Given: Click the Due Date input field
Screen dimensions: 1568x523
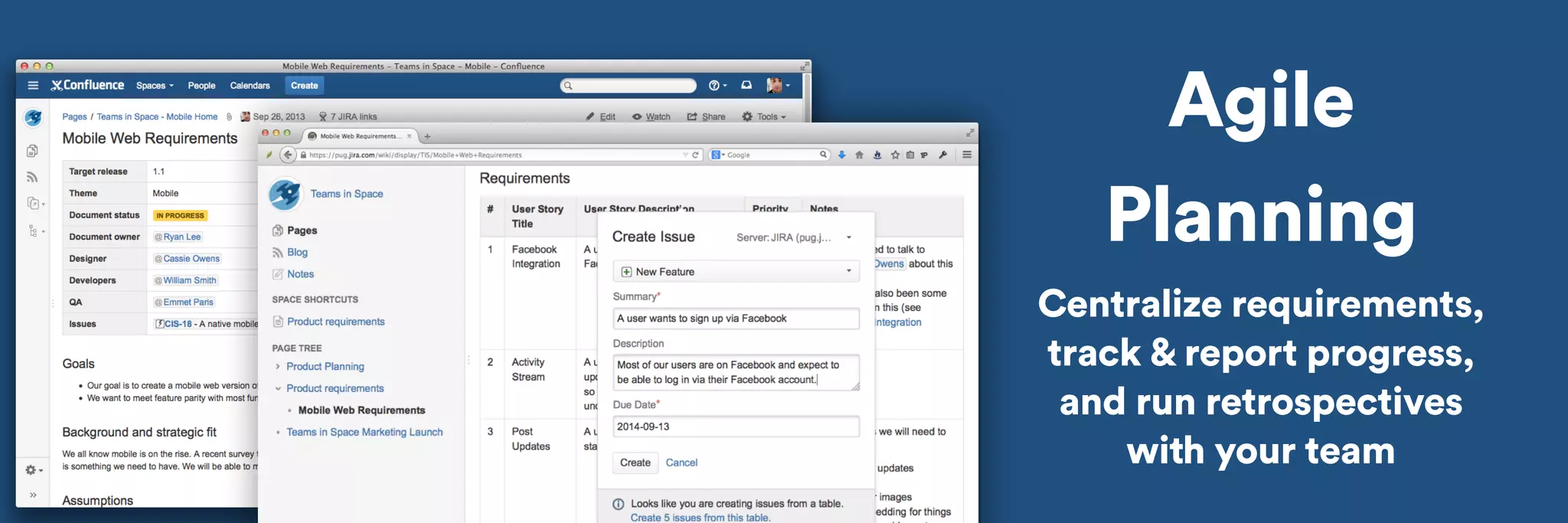Looking at the screenshot, I should [x=737, y=427].
